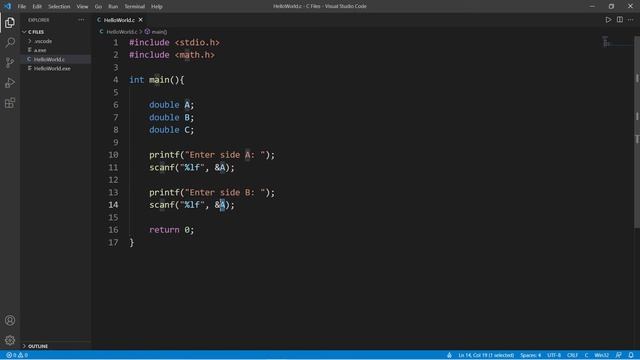Split the editor to the right
Screen dimensions: 640x360
[x=620, y=20]
